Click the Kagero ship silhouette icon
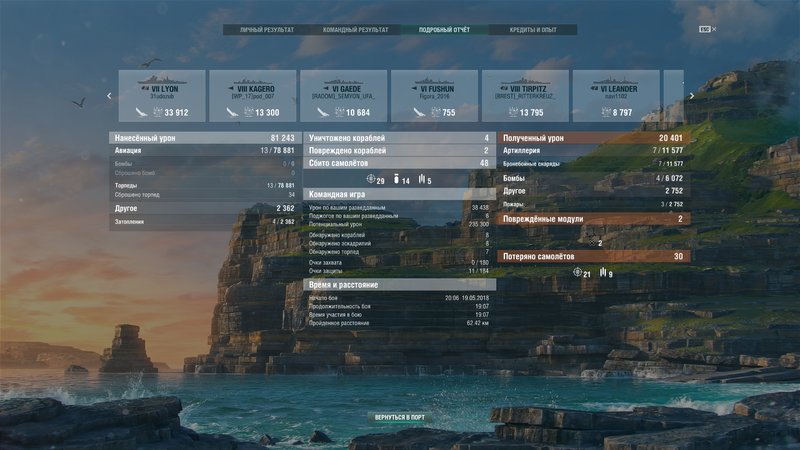The width and height of the screenshot is (800, 450). point(253,81)
